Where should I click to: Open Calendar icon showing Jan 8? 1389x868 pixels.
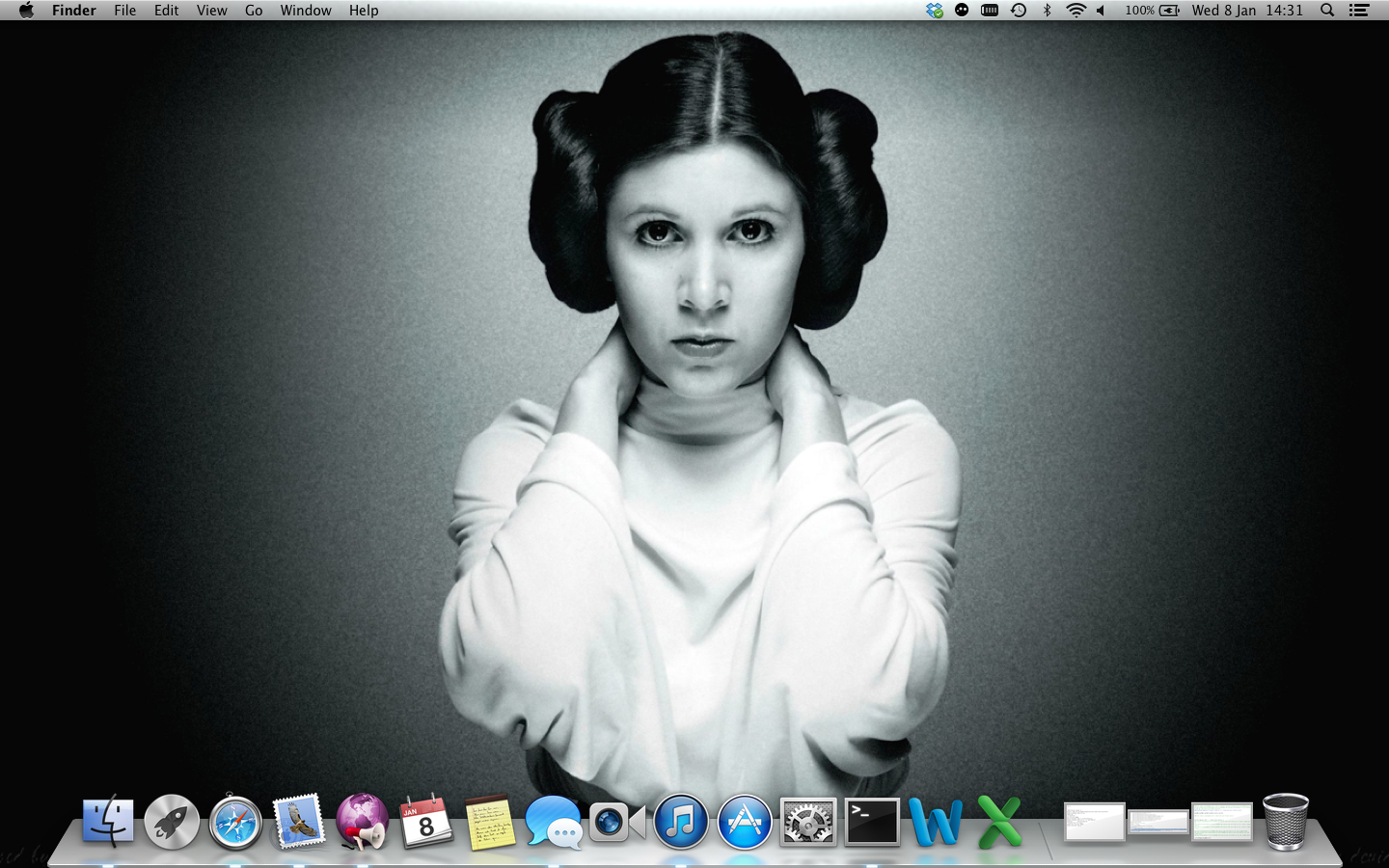(x=426, y=822)
